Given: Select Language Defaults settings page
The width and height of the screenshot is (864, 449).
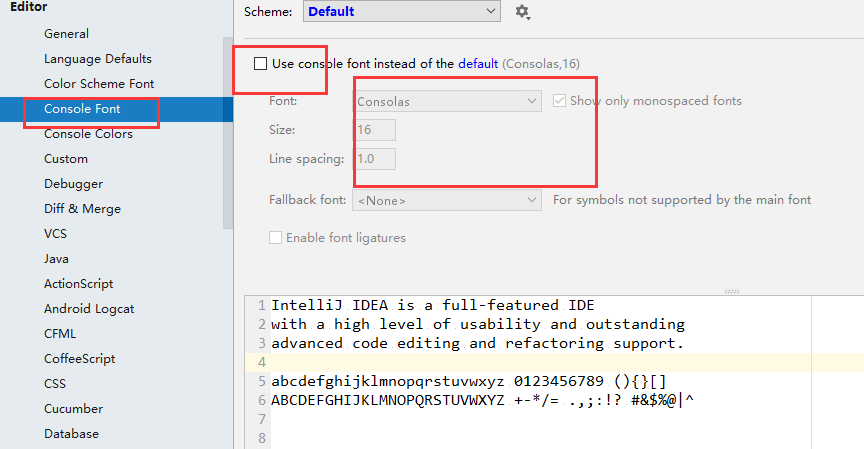Looking at the screenshot, I should (x=98, y=59).
